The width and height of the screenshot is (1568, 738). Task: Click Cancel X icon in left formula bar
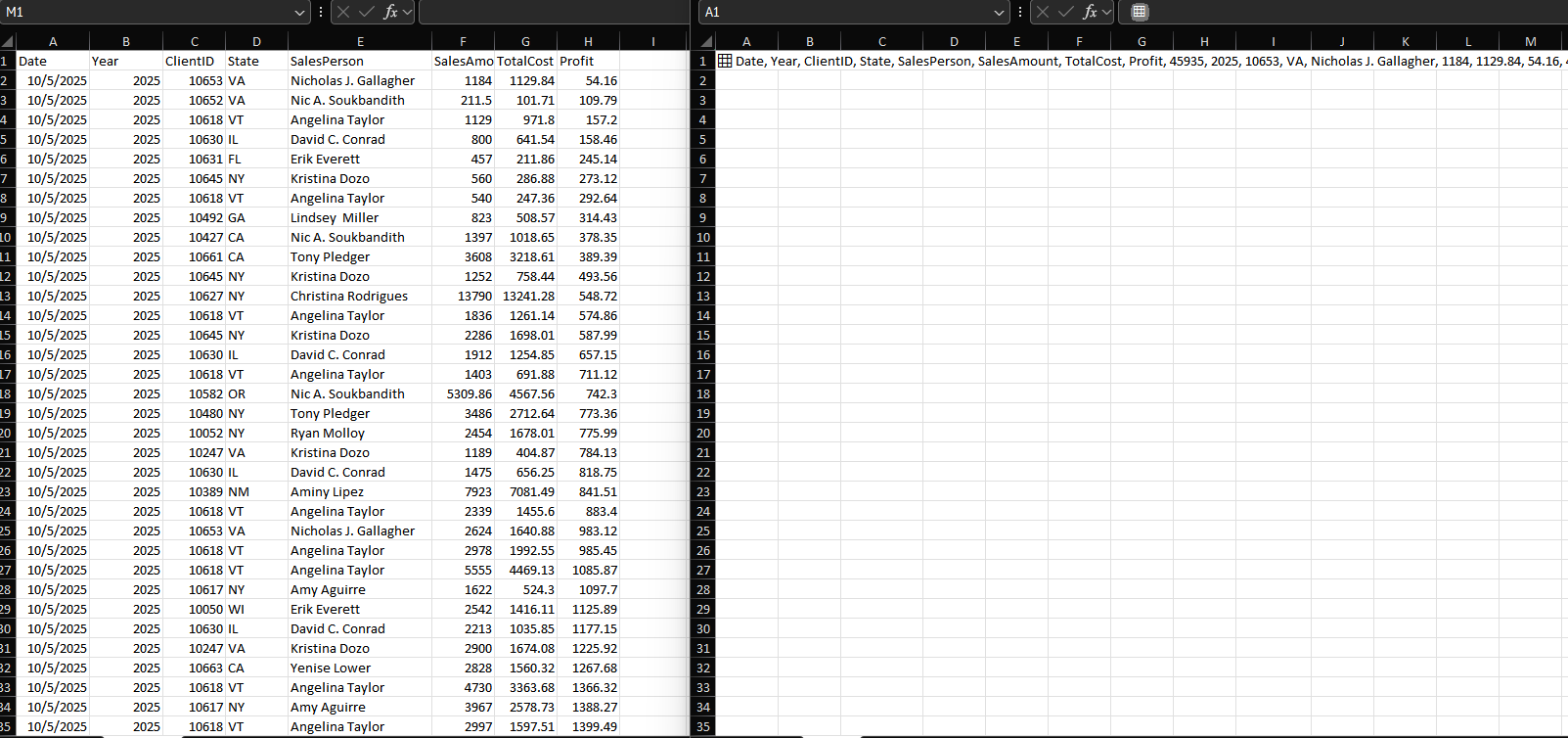343,12
